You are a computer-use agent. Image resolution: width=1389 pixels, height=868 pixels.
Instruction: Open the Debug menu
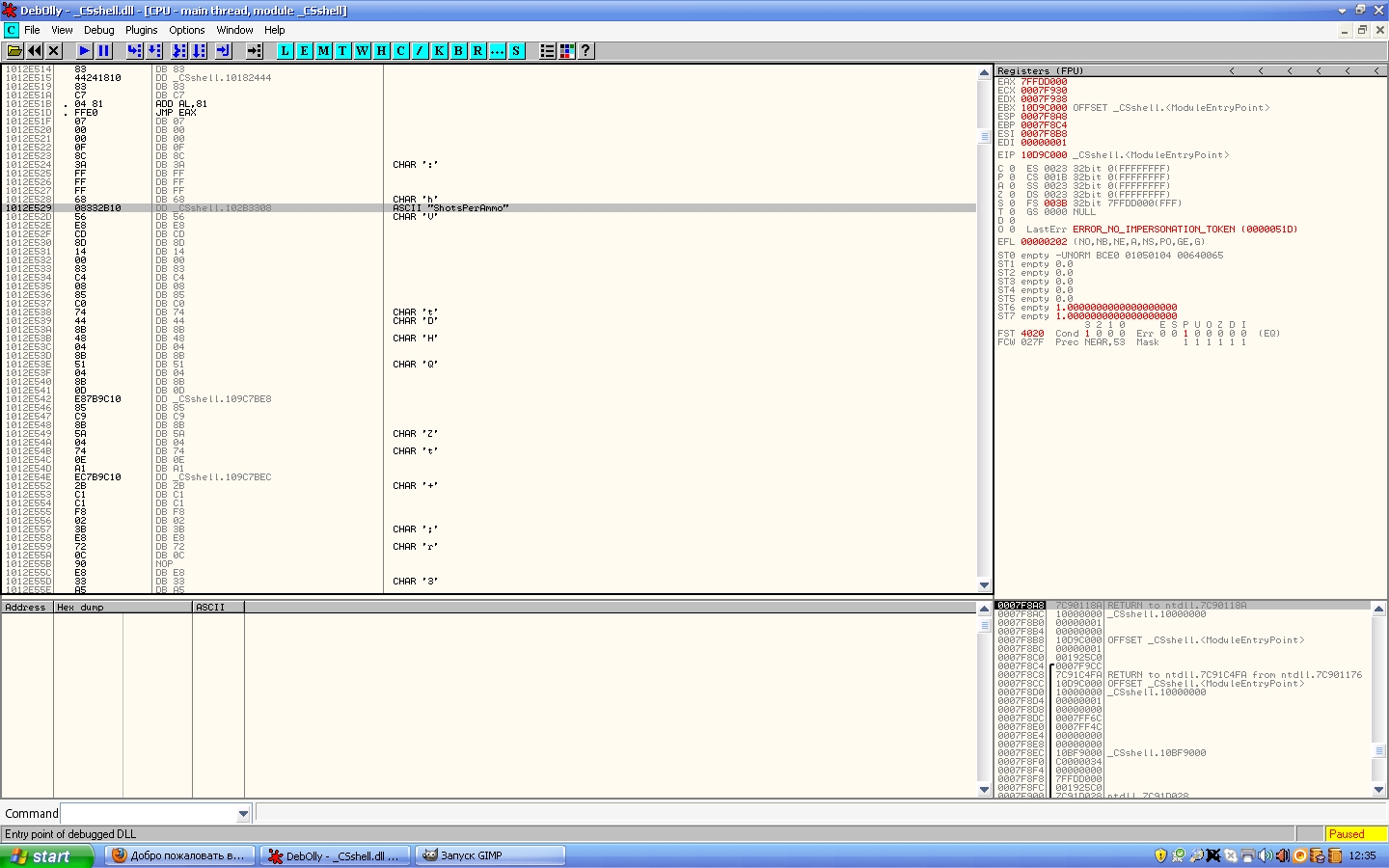tap(99, 30)
